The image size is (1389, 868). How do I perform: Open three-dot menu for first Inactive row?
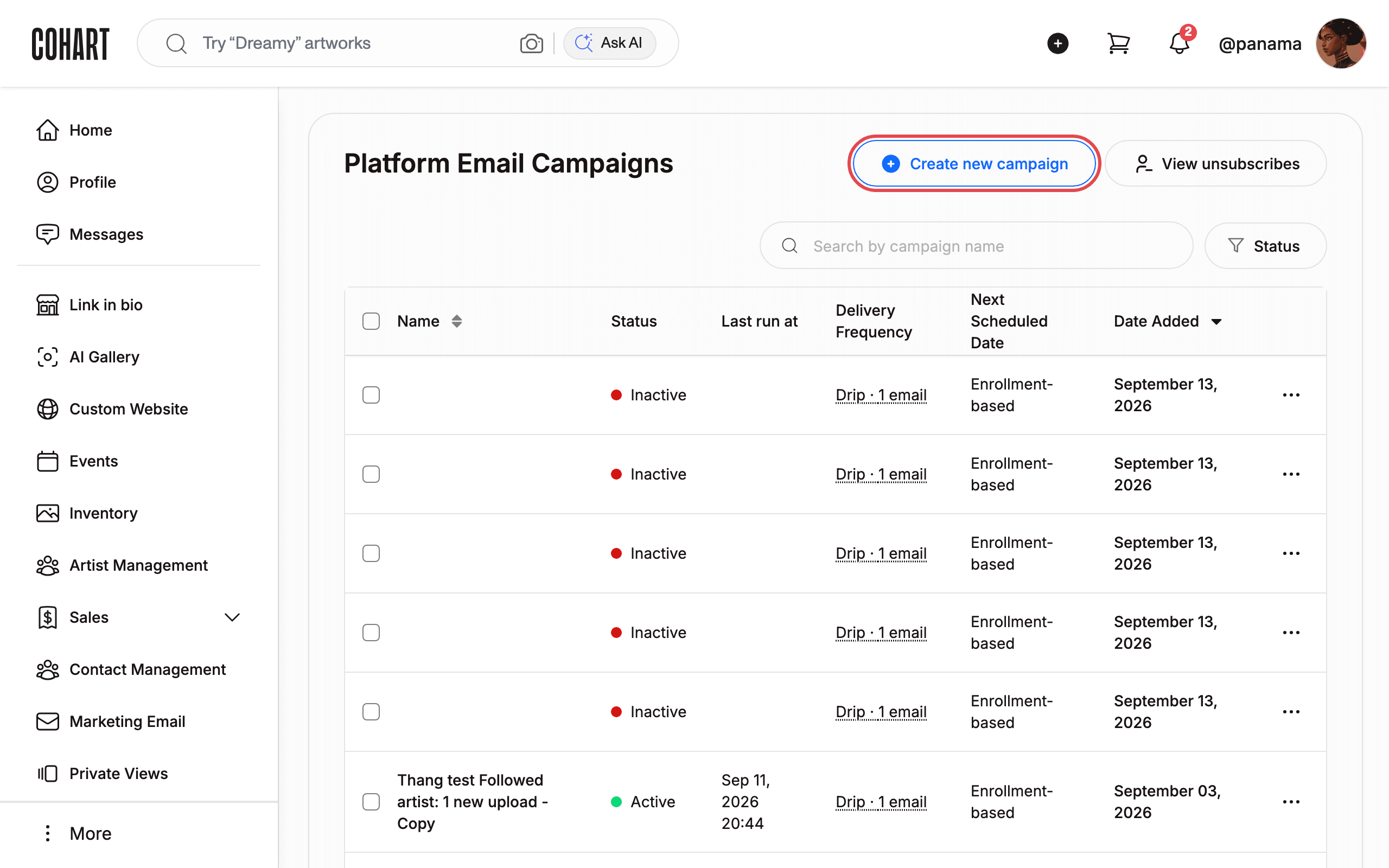[x=1291, y=395]
